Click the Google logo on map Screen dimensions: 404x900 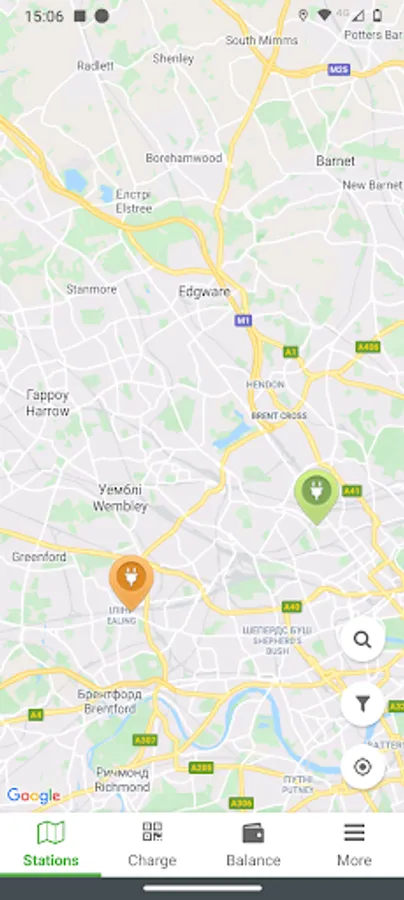click(x=33, y=796)
